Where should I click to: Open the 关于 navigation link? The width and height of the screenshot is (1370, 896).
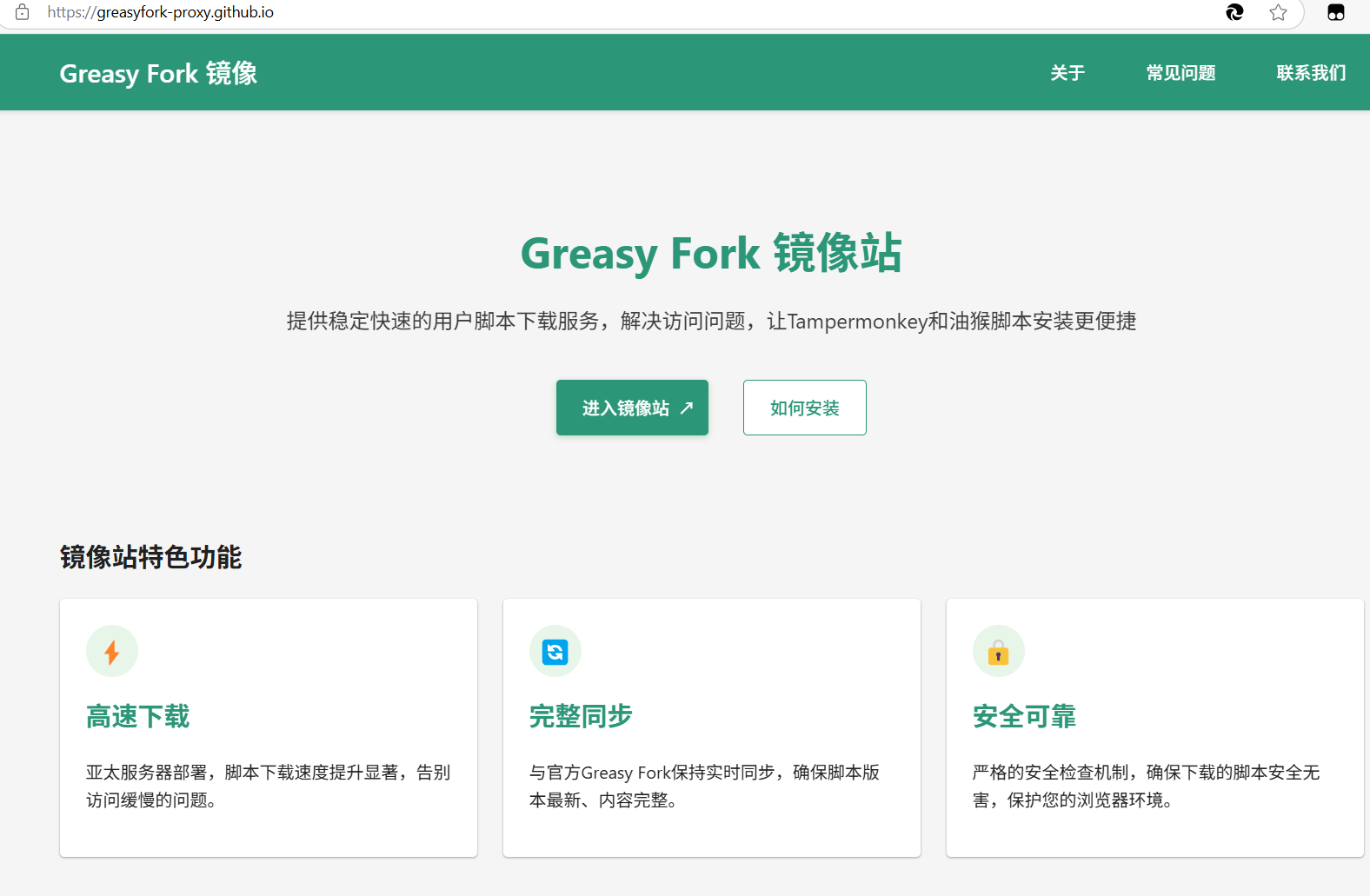pos(1067,73)
